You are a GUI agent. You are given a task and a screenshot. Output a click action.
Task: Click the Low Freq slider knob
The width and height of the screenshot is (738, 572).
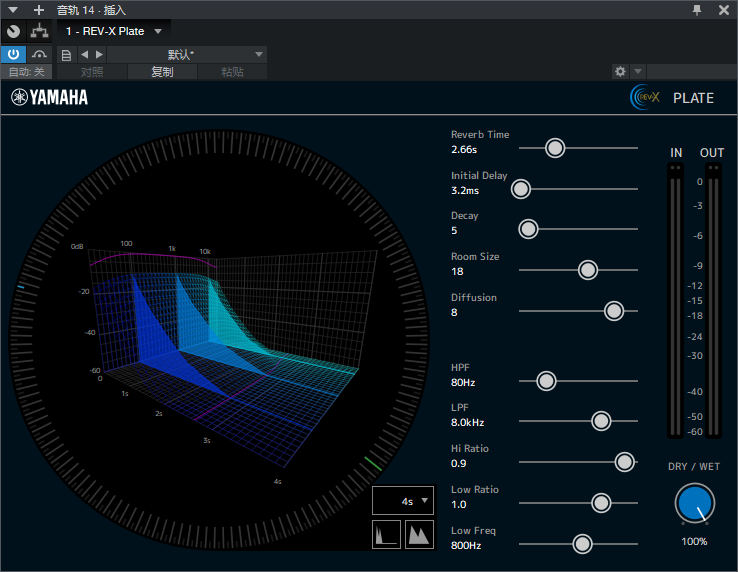(582, 544)
